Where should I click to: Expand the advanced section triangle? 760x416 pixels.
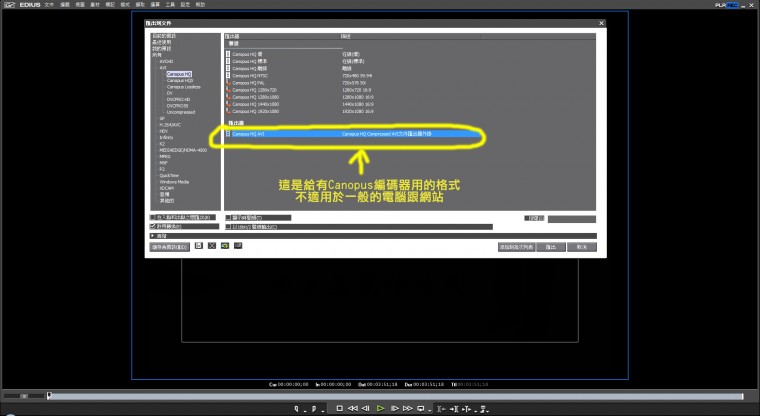point(153,236)
